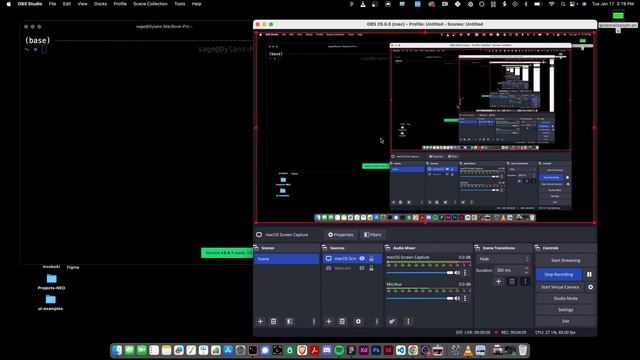Float the Scenes dock via its header icon
Viewport: 640px width, 360px height.
point(256,248)
